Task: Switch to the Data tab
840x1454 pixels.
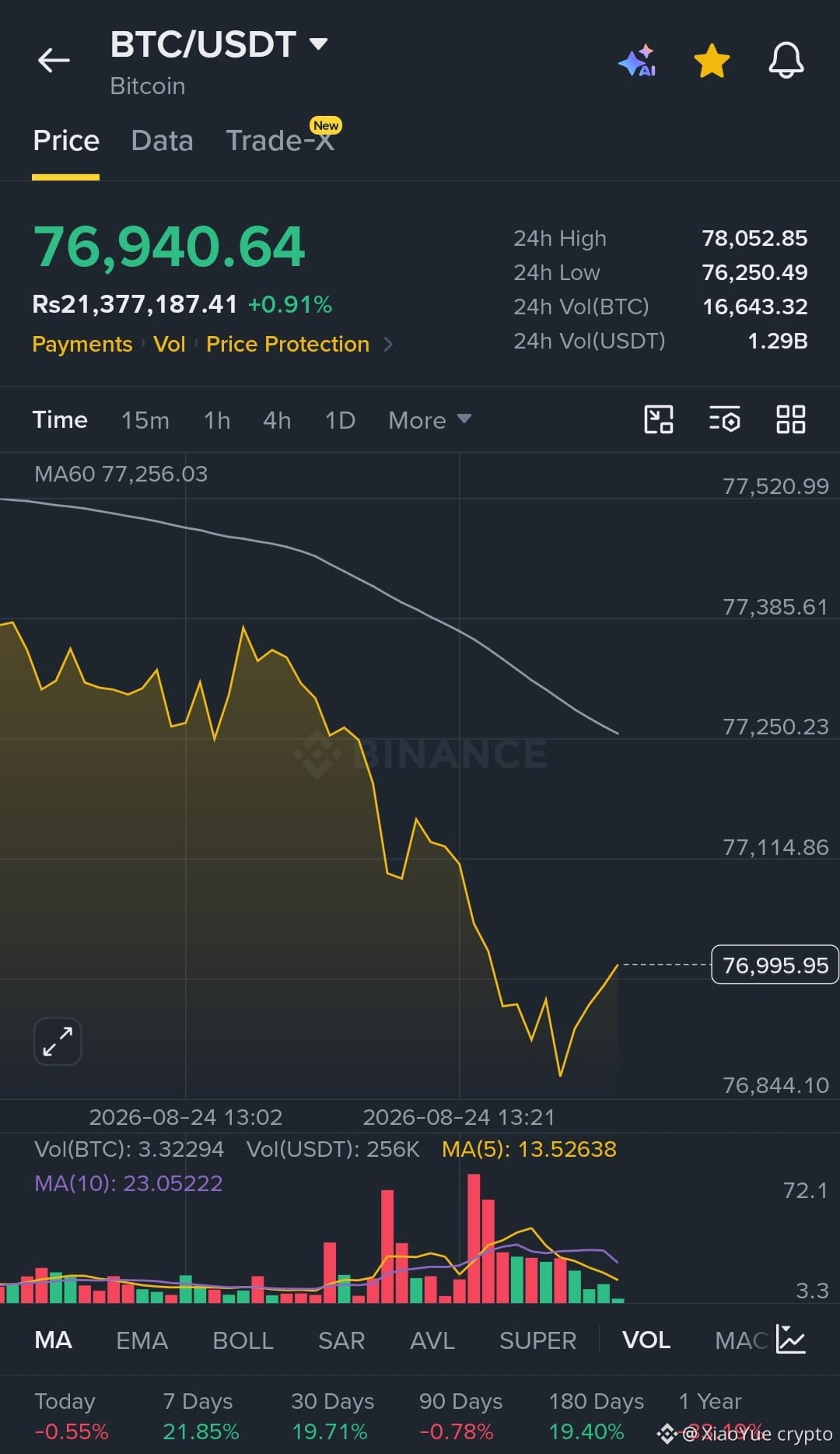Action: [162, 141]
